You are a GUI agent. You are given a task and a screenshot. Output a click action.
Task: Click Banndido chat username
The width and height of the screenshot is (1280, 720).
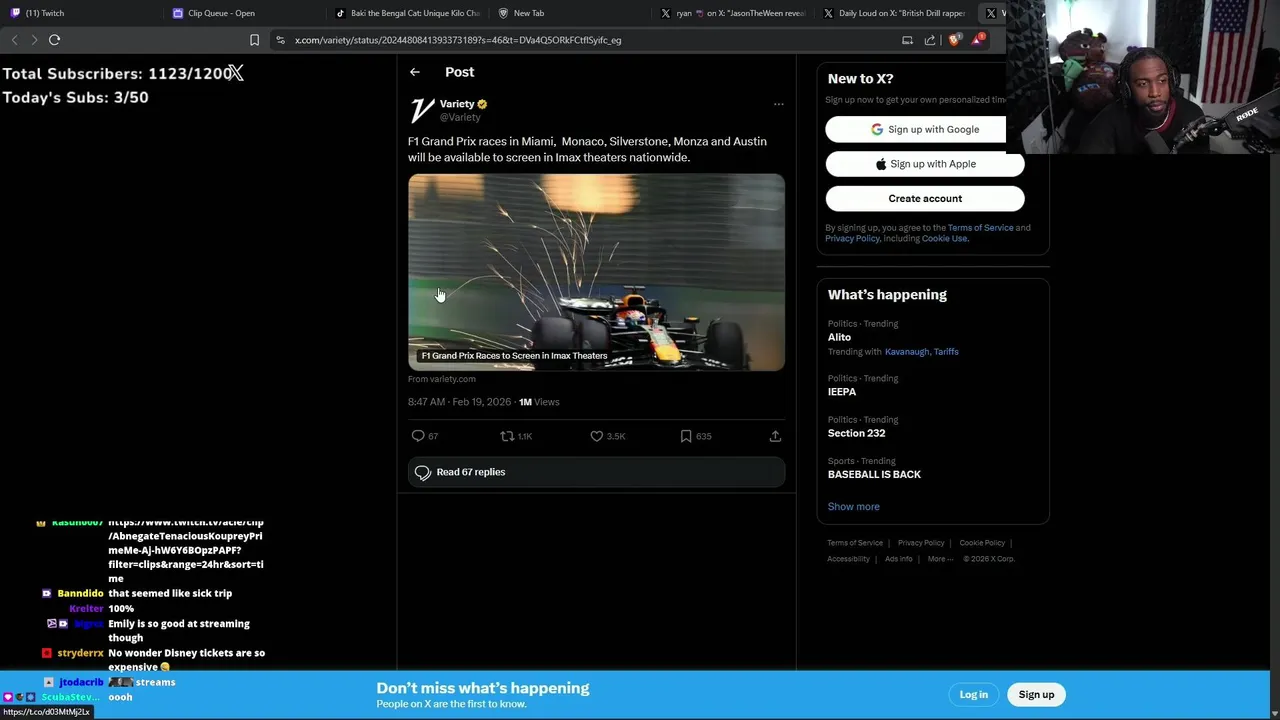click(x=80, y=593)
